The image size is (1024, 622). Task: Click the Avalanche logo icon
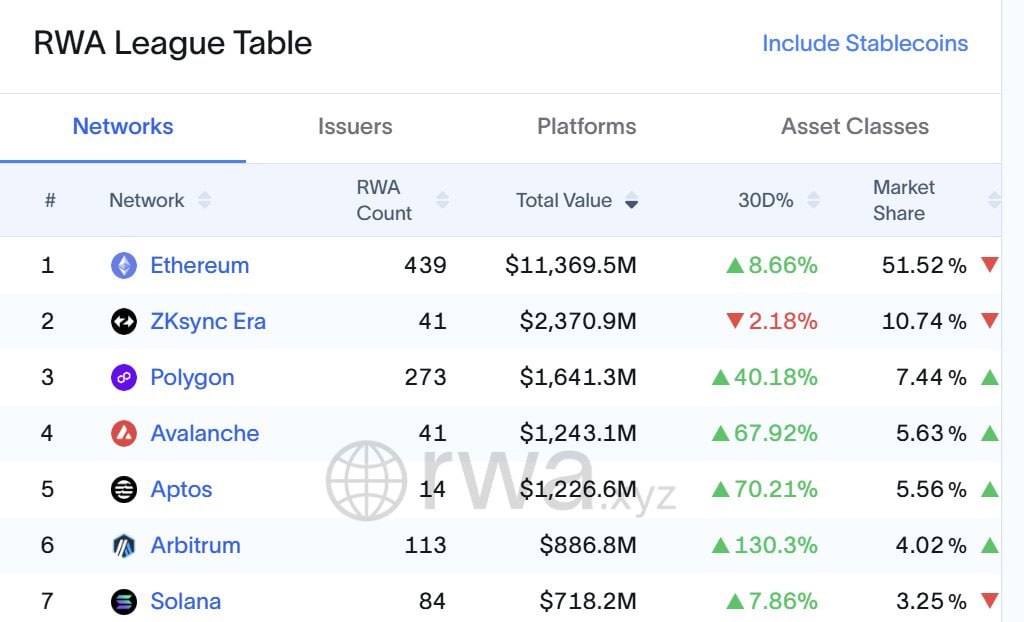[123, 433]
